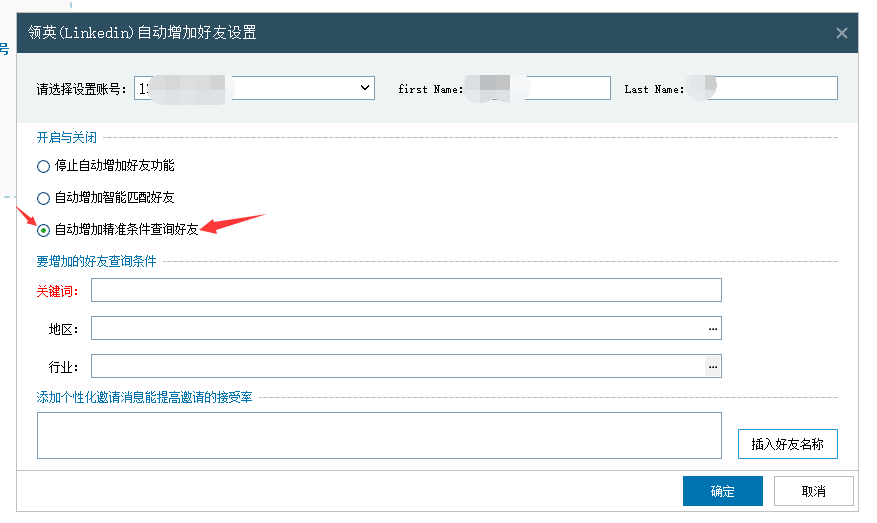
Task: Click the 行业 industry input field
Action: coord(406,366)
